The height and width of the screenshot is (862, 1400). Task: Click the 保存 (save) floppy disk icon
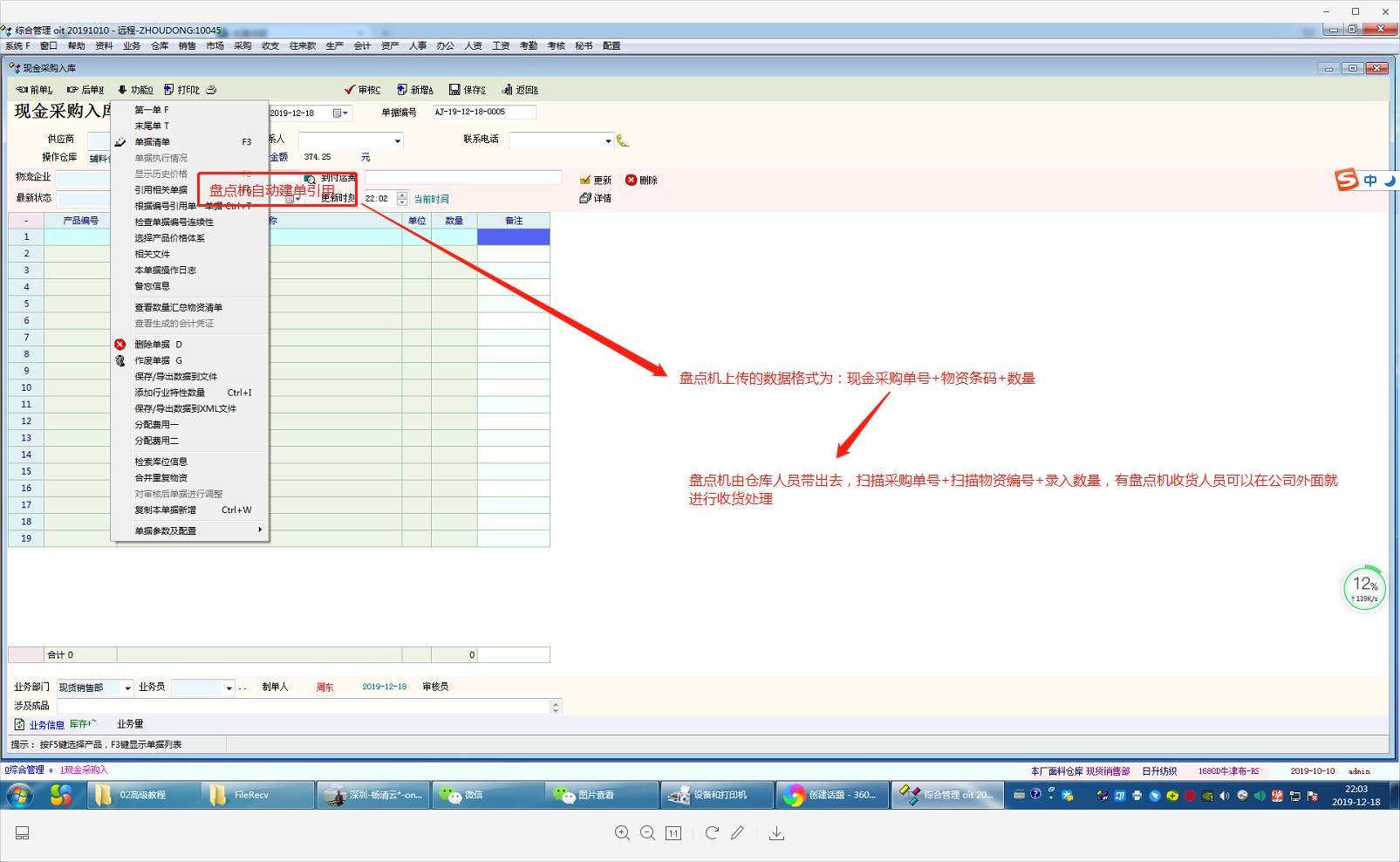click(454, 90)
